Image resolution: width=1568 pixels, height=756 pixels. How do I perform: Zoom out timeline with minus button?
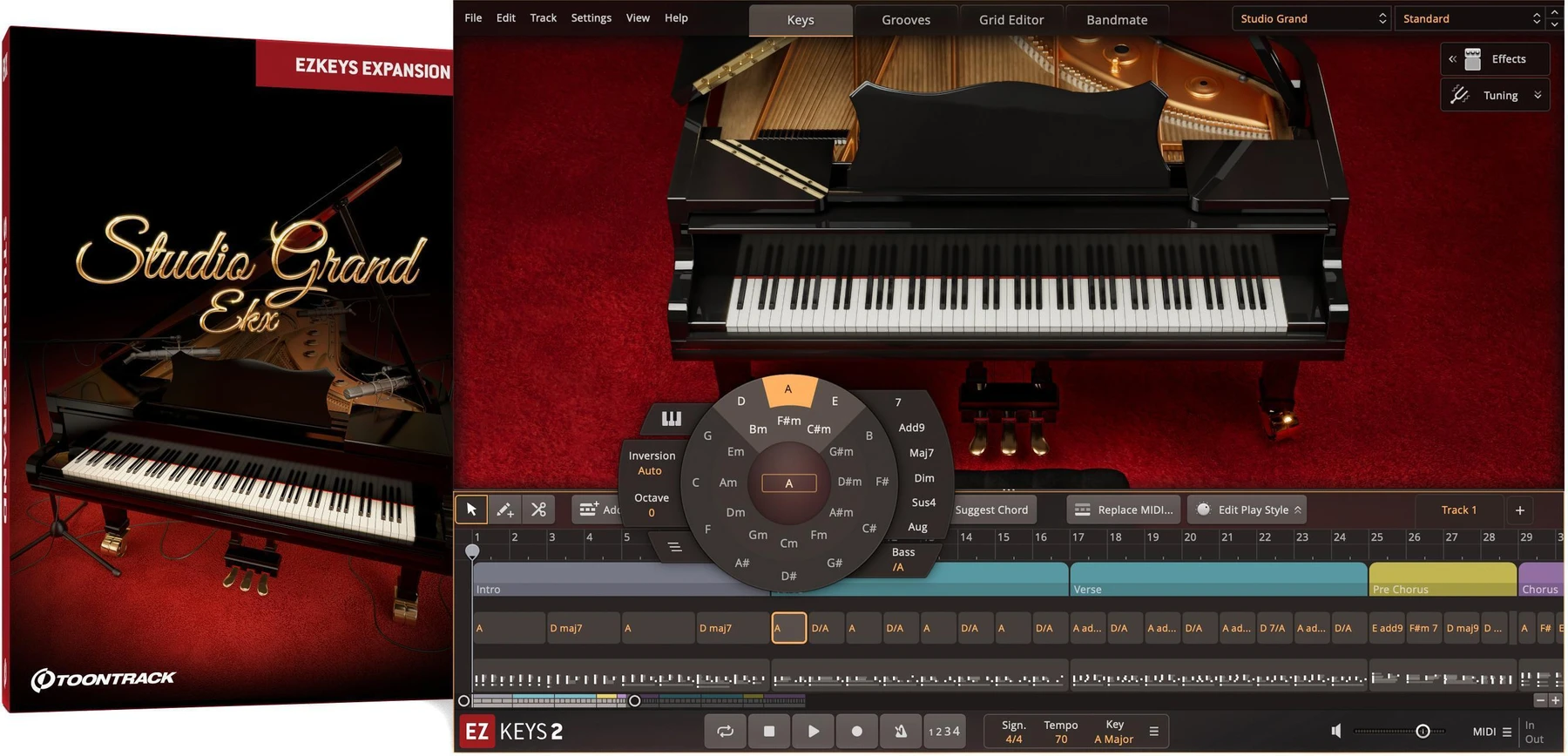(1540, 700)
